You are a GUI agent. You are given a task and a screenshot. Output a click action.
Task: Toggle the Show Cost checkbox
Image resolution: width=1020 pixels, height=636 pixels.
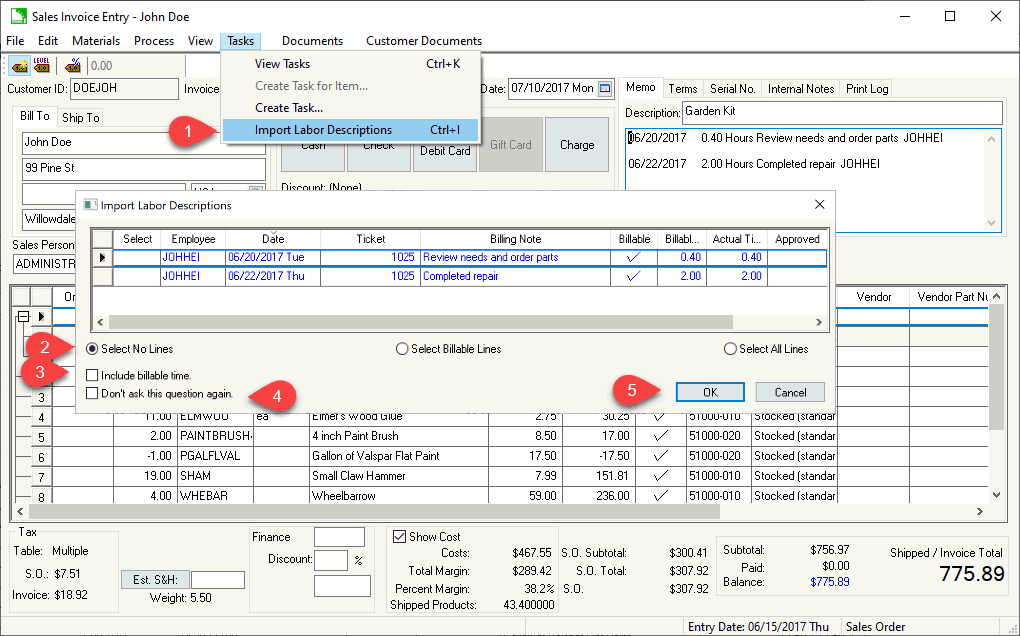click(400, 537)
